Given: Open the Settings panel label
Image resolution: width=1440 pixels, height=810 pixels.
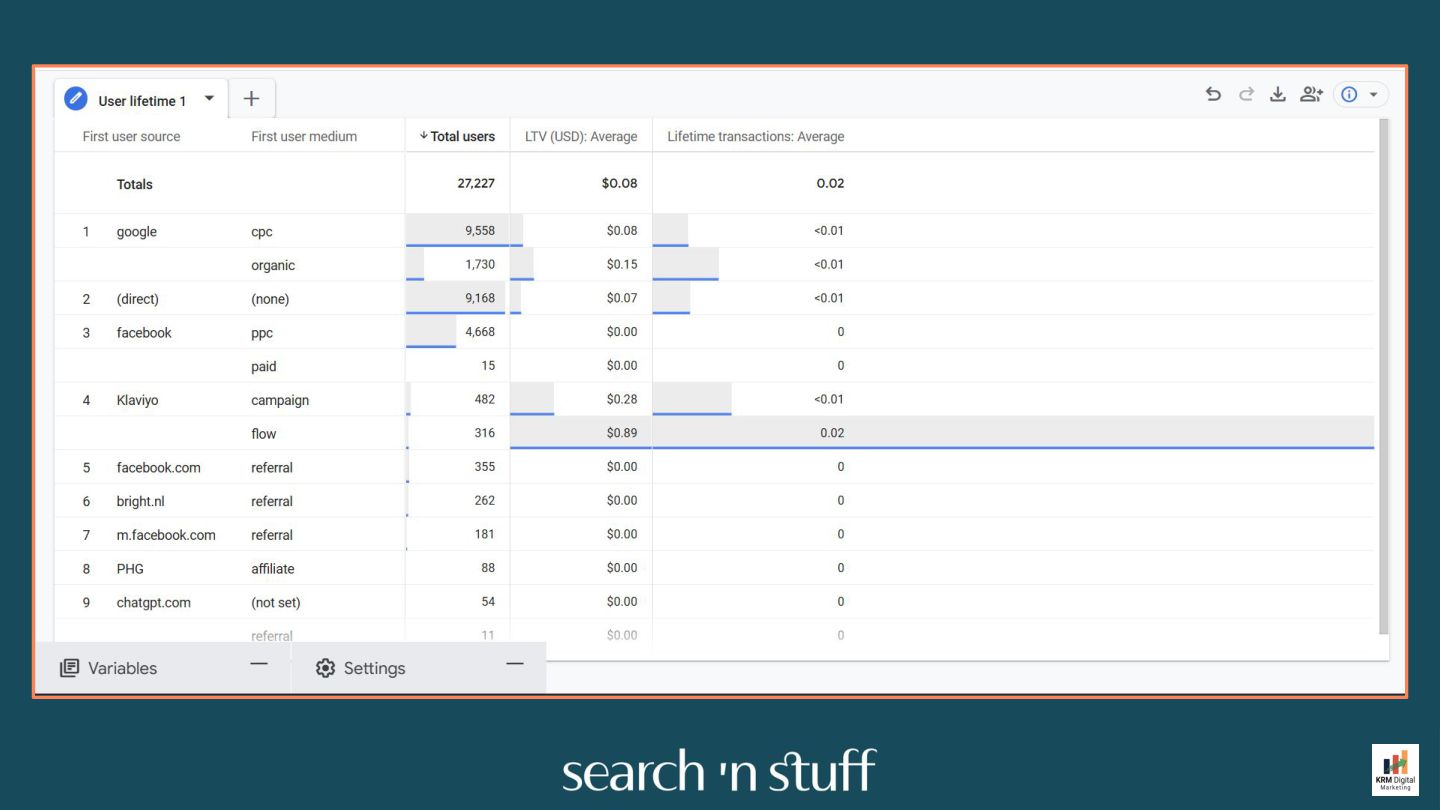Looking at the screenshot, I should 374,668.
